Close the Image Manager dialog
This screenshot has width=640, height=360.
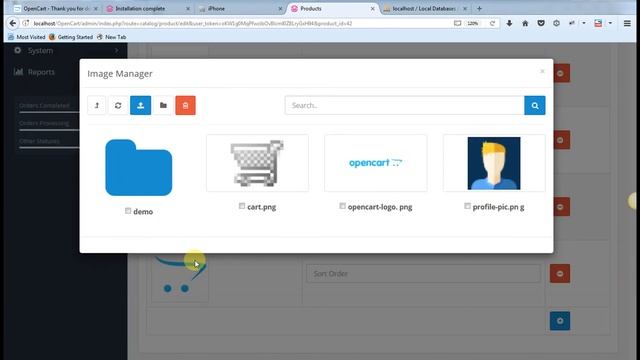(542, 71)
